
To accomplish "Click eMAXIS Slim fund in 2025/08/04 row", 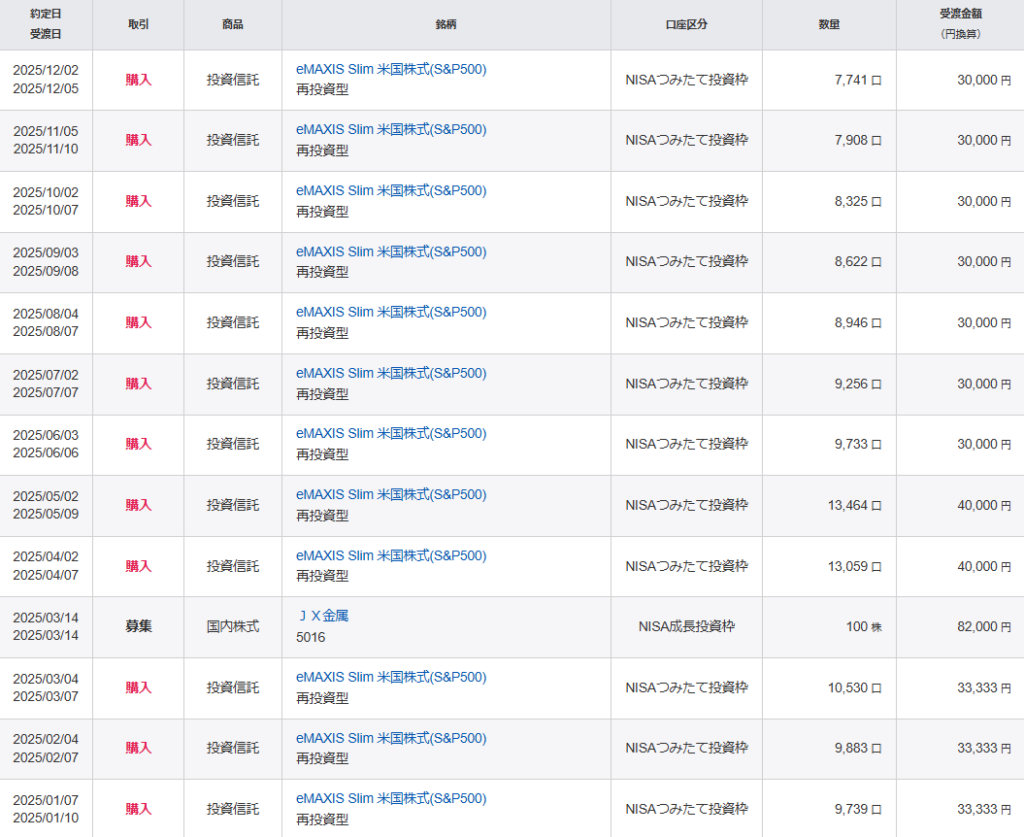I will pyautogui.click(x=391, y=312).
